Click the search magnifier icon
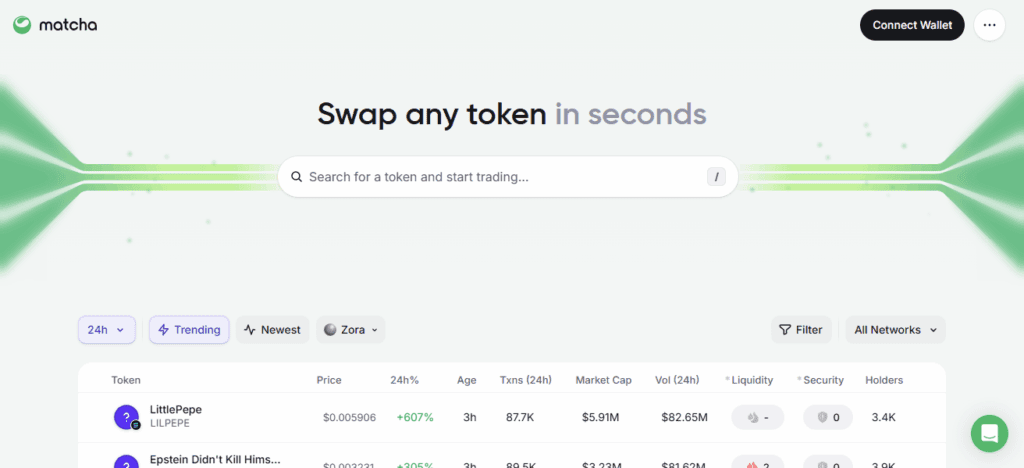1024x468 pixels. (296, 177)
